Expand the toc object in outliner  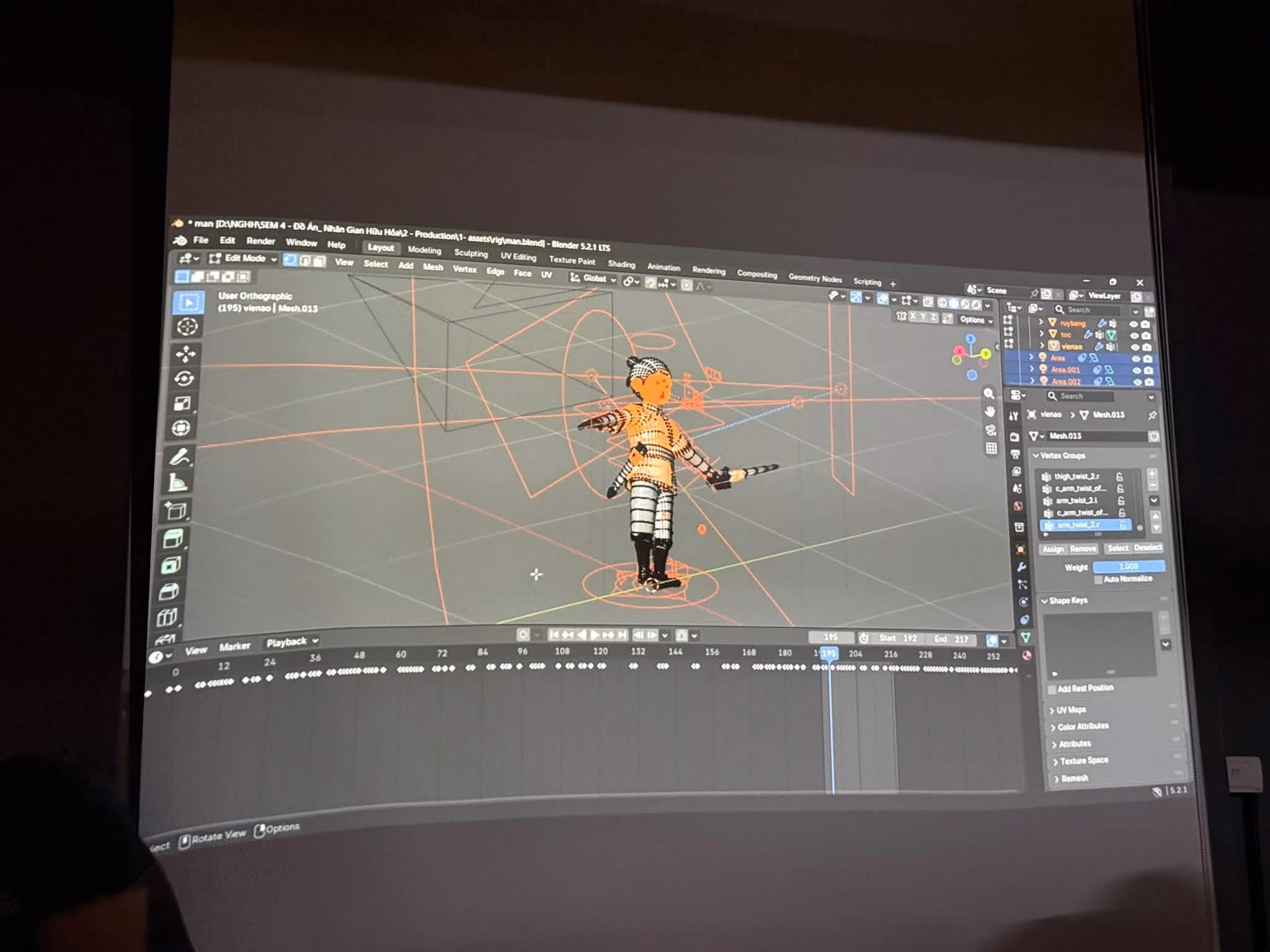point(1042,335)
